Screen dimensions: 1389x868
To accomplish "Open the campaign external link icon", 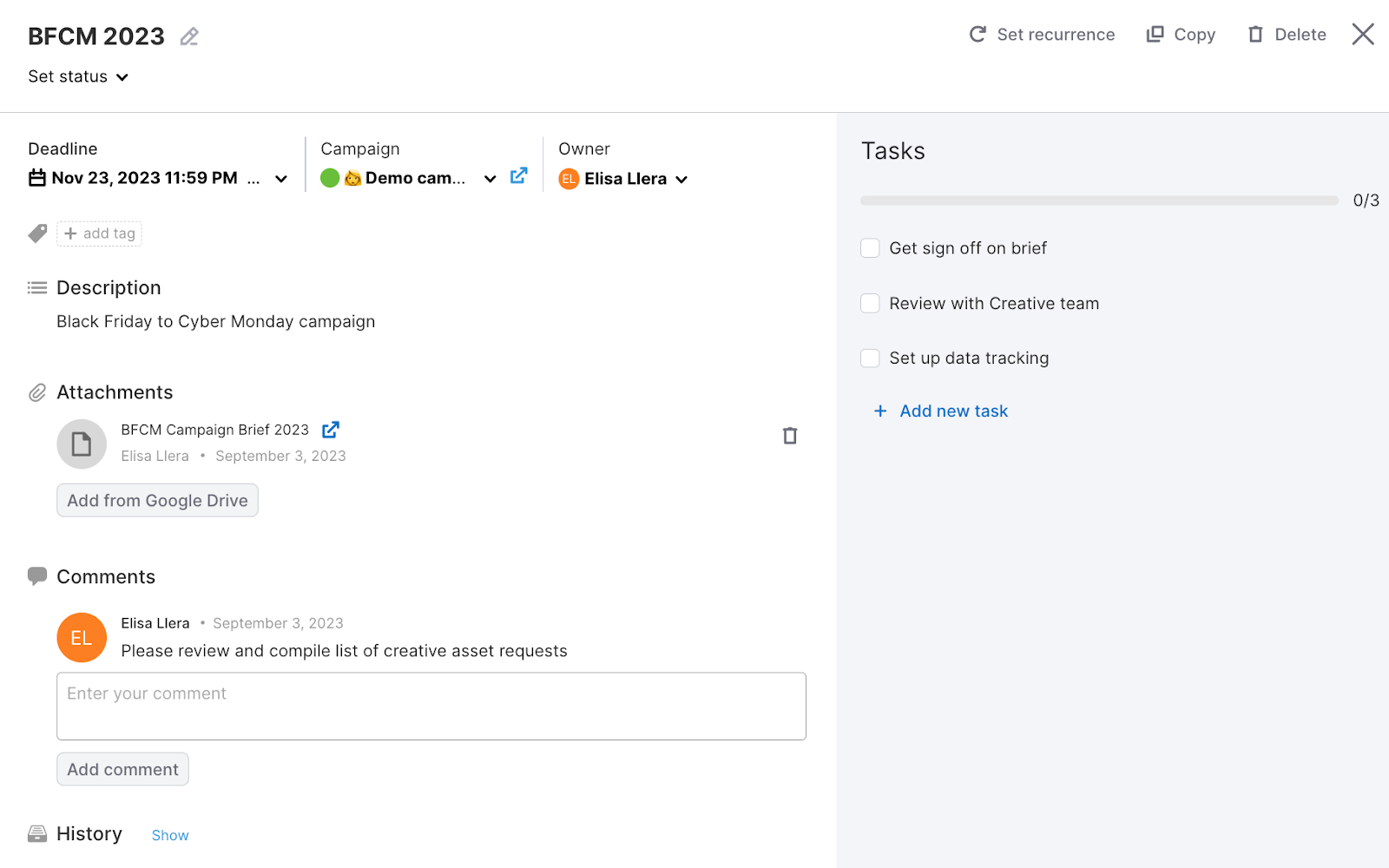I will point(518,176).
